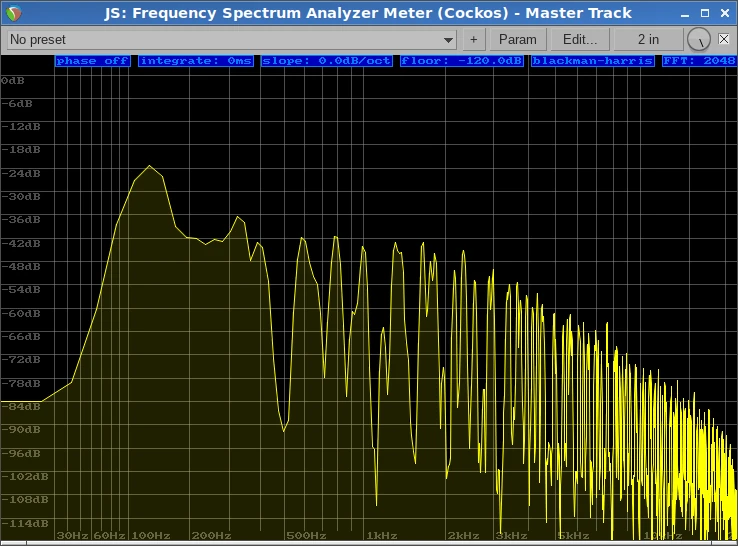Toggle the phase off setting

pos(93,61)
